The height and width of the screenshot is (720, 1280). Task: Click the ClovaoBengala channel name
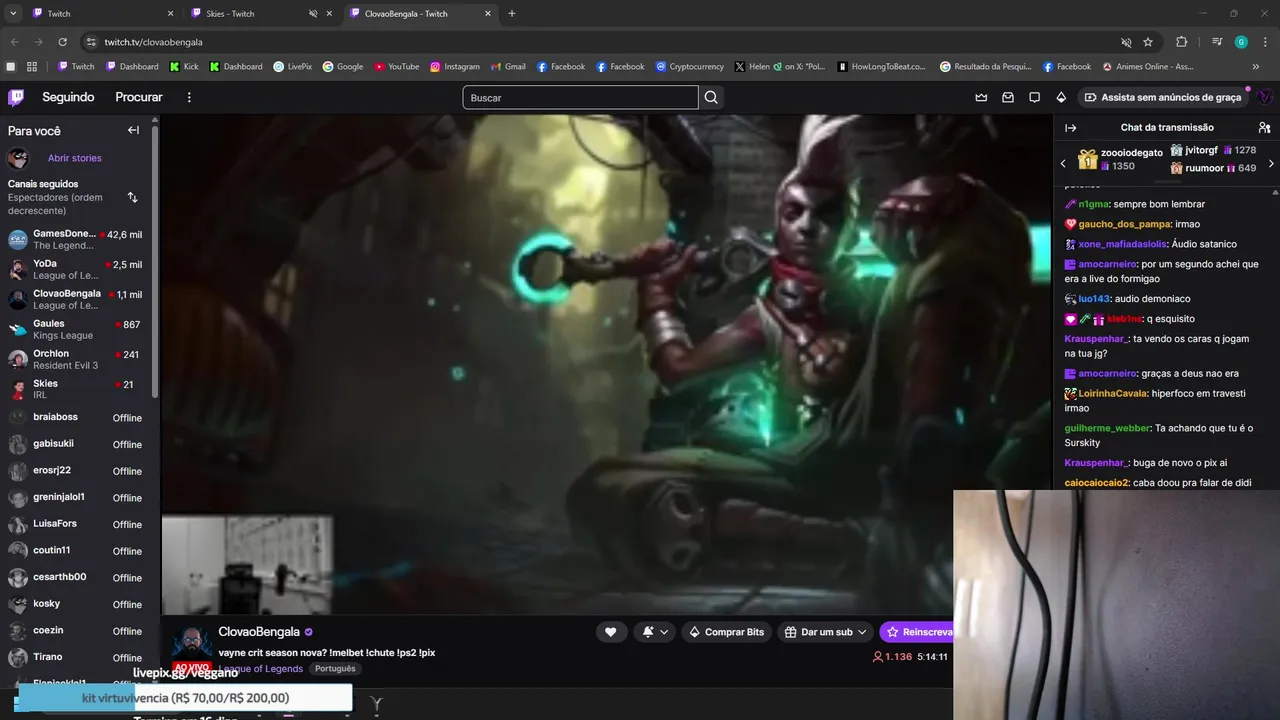coord(259,632)
